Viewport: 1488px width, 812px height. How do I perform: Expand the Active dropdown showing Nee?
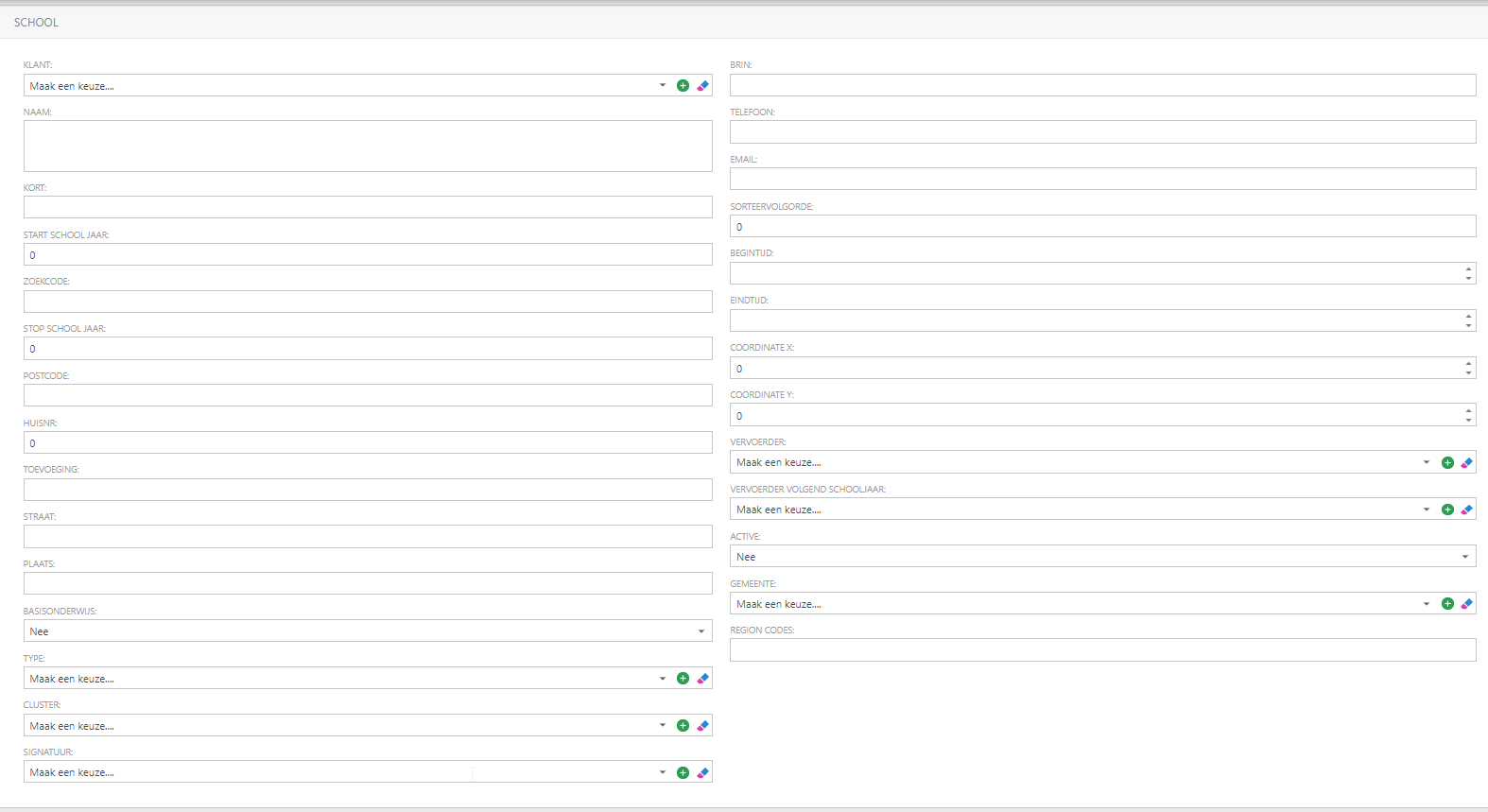coord(1464,557)
